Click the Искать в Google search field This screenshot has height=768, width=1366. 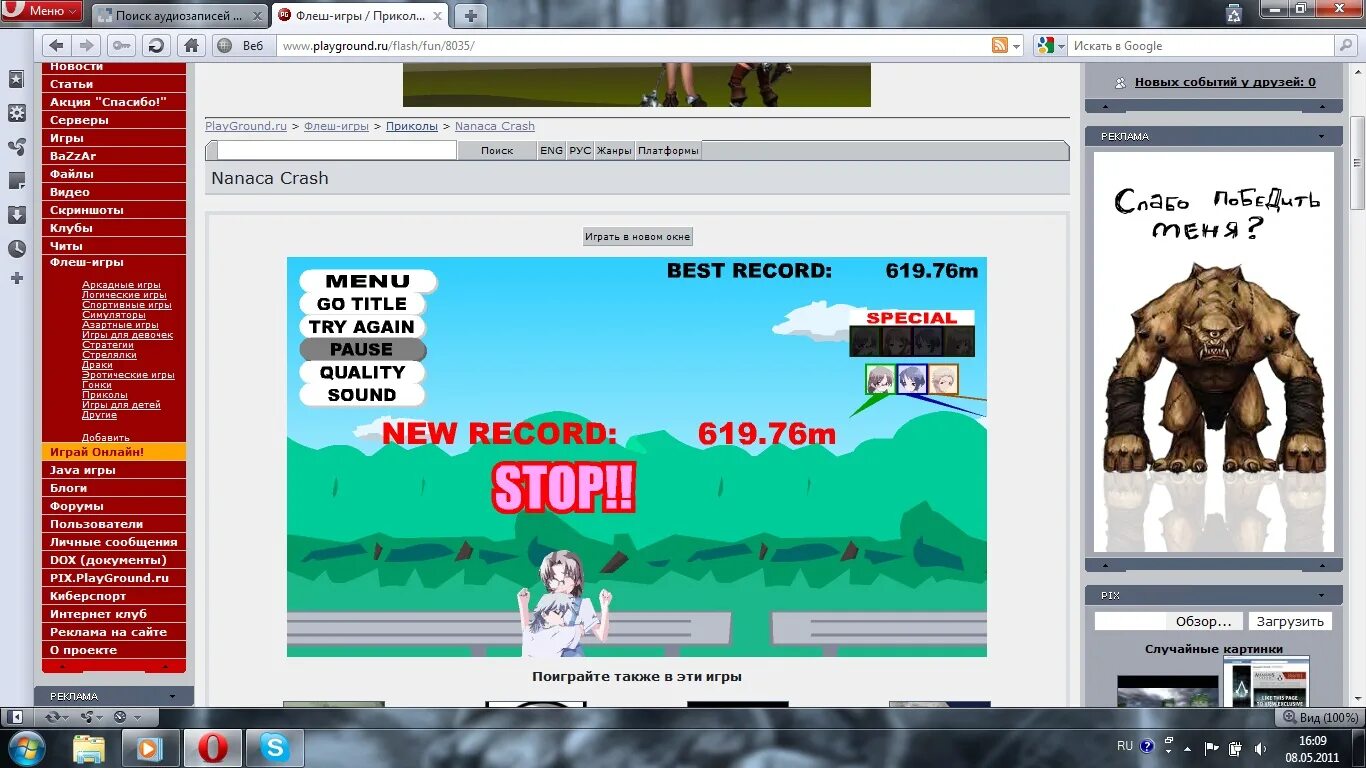[1202, 46]
